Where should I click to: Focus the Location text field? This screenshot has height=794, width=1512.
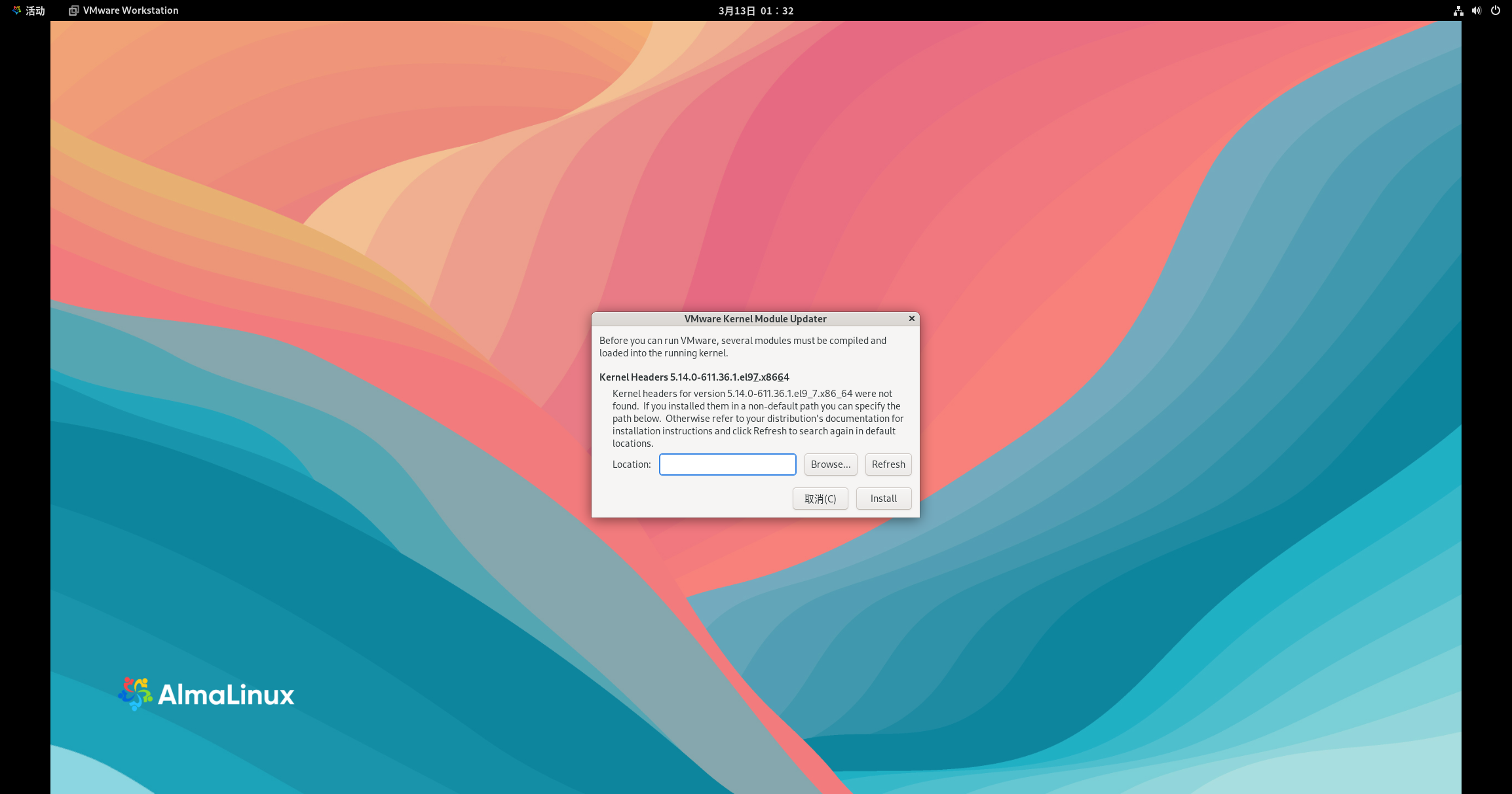727,464
